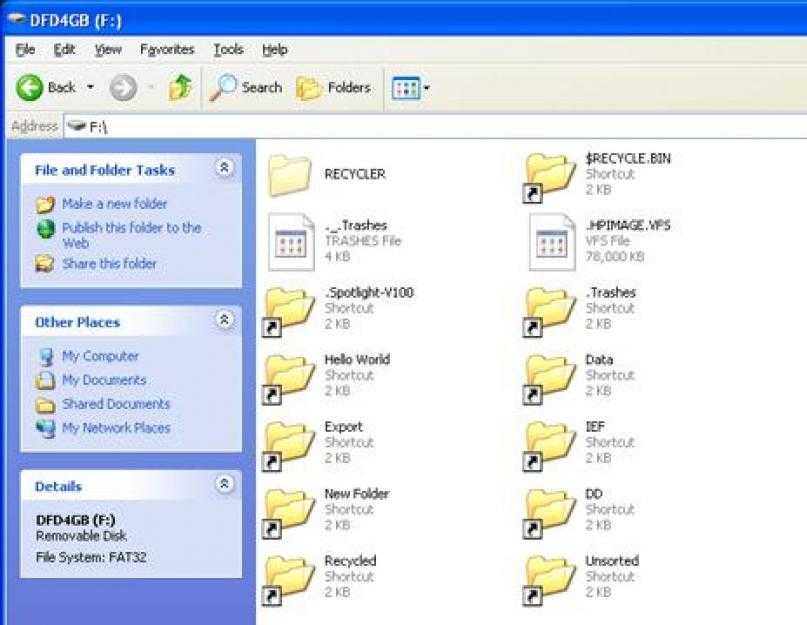
Task: Click the green Back arrow button
Action: click(29, 88)
